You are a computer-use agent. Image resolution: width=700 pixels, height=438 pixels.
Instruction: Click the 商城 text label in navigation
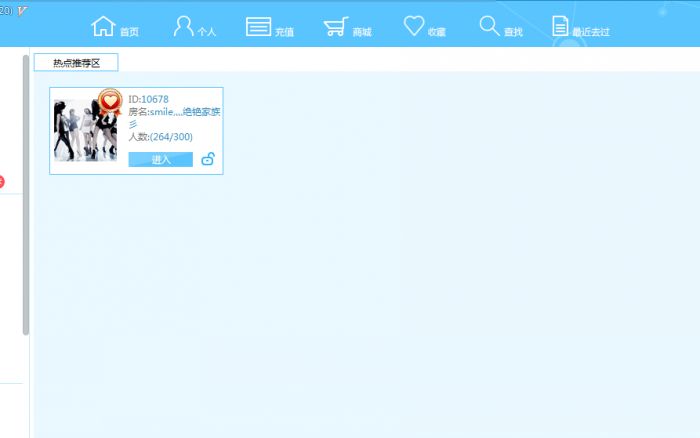[361, 32]
